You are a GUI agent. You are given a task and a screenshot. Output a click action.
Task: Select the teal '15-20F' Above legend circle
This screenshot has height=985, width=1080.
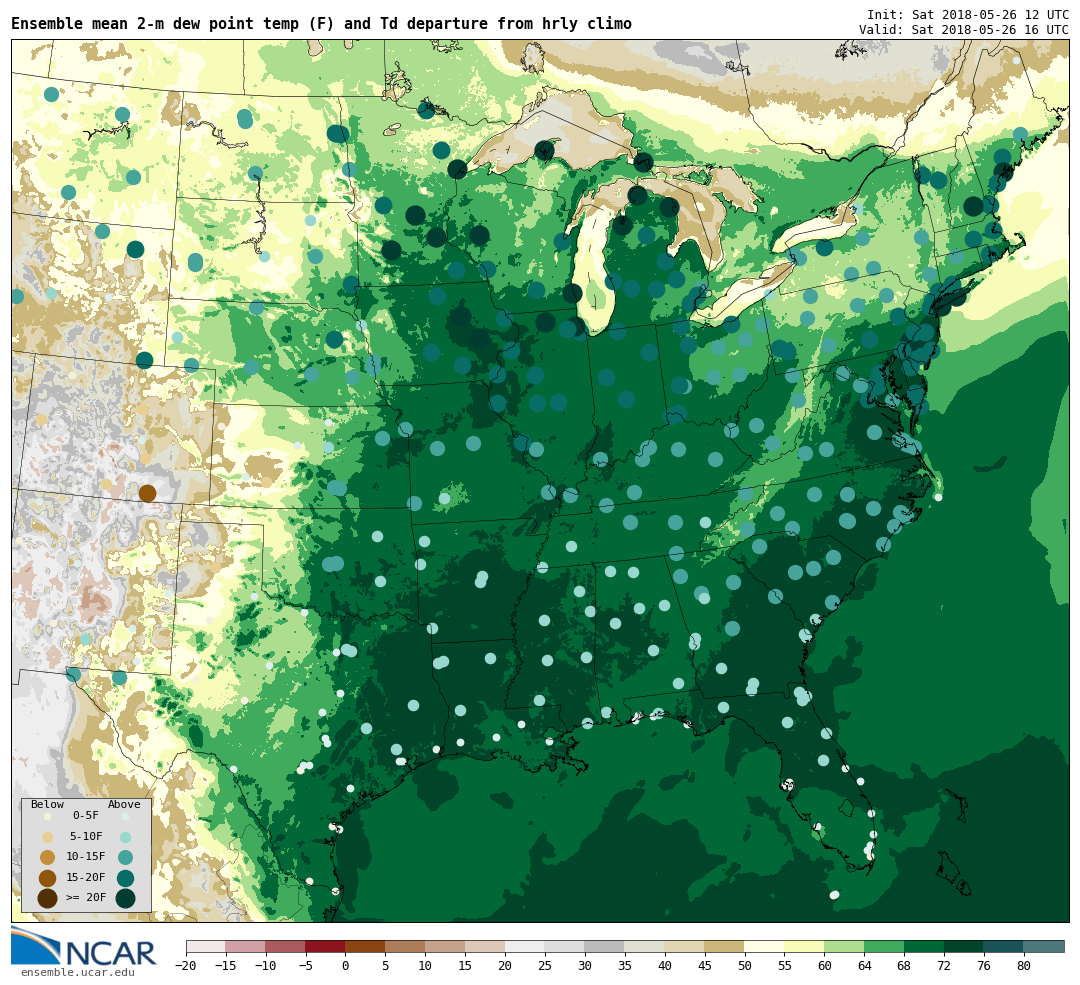126,878
